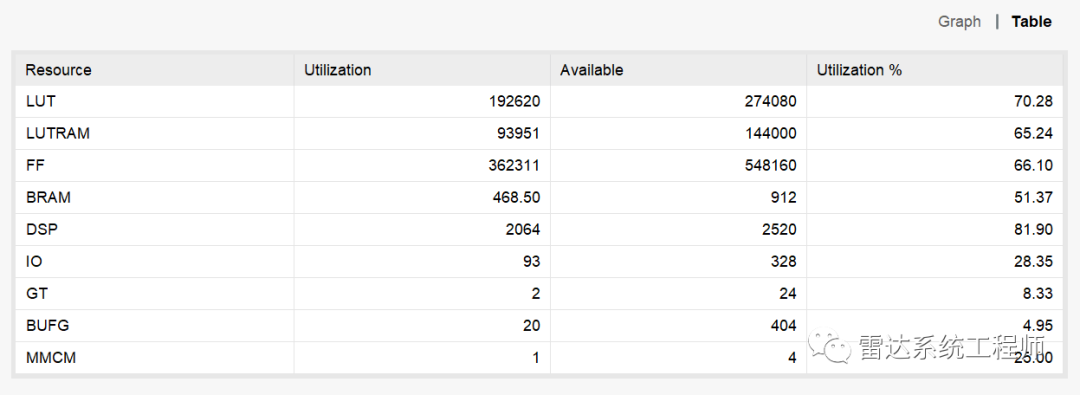Viewport: 1080px width, 395px height.
Task: Select the LUT resource row
Action: pos(539,101)
